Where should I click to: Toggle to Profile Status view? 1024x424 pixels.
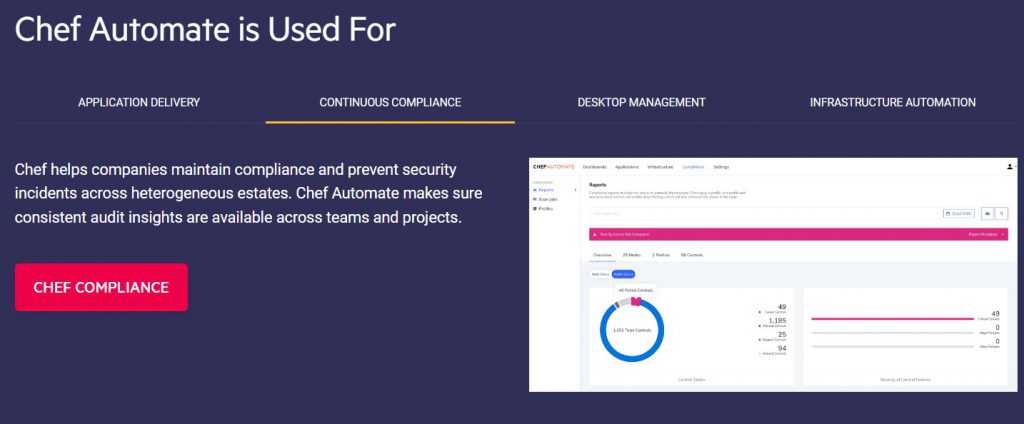623,273
